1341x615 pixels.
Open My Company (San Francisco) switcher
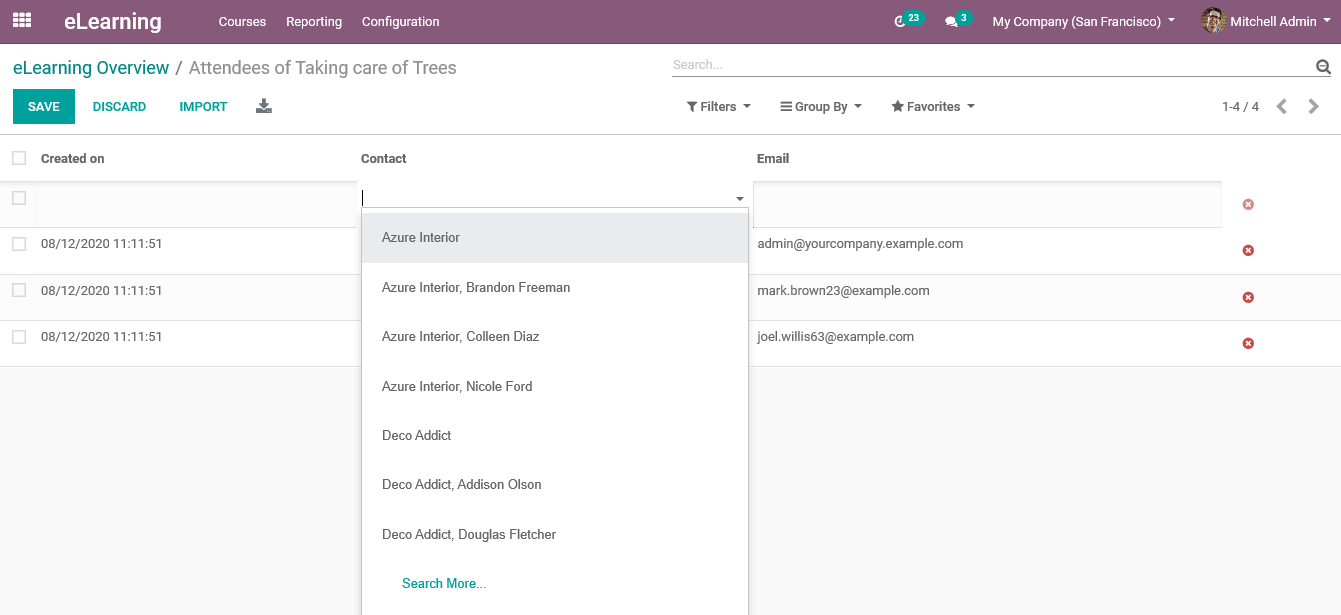pyautogui.click(x=1084, y=21)
